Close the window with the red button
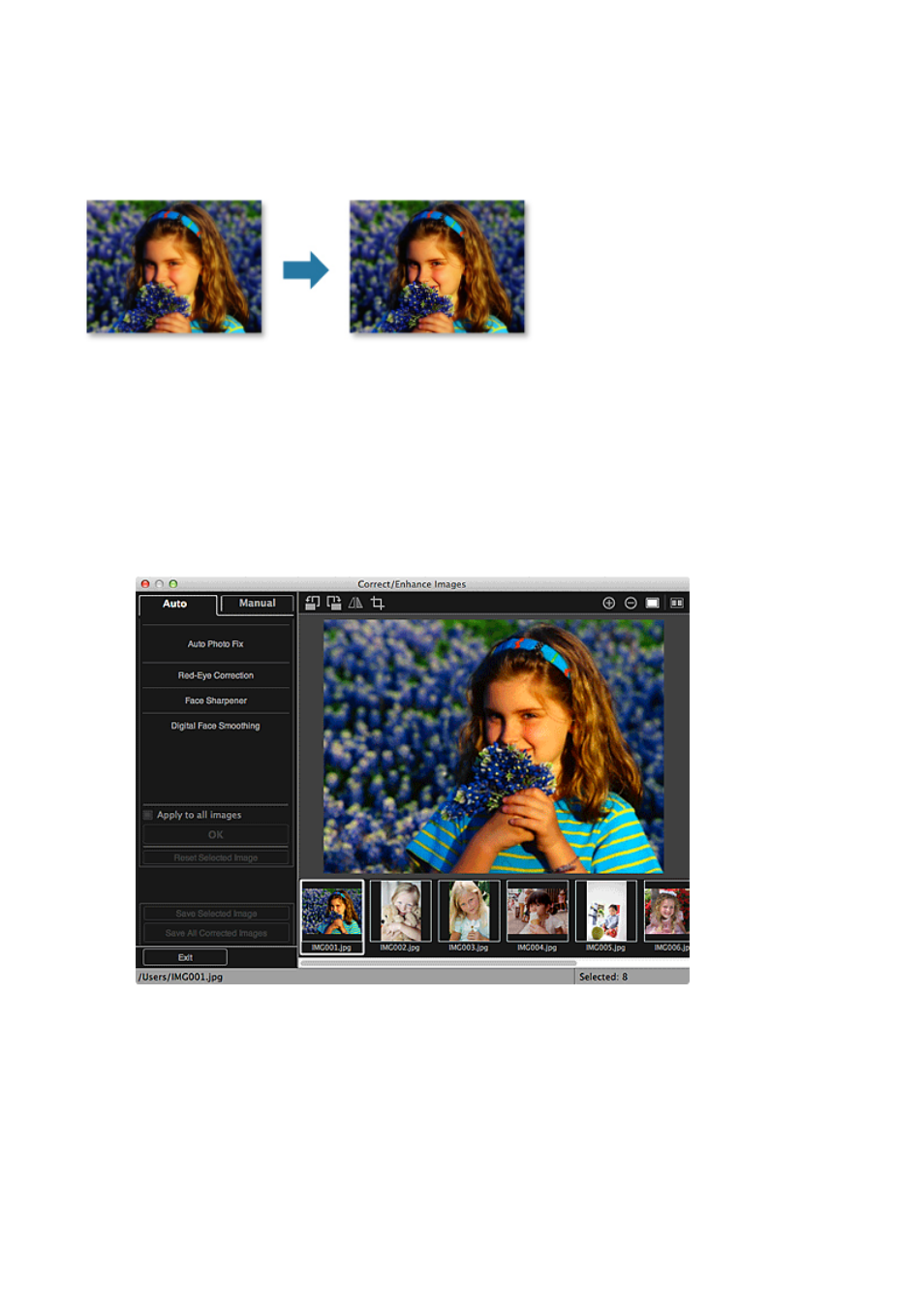The width and height of the screenshot is (924, 1308). [x=145, y=584]
